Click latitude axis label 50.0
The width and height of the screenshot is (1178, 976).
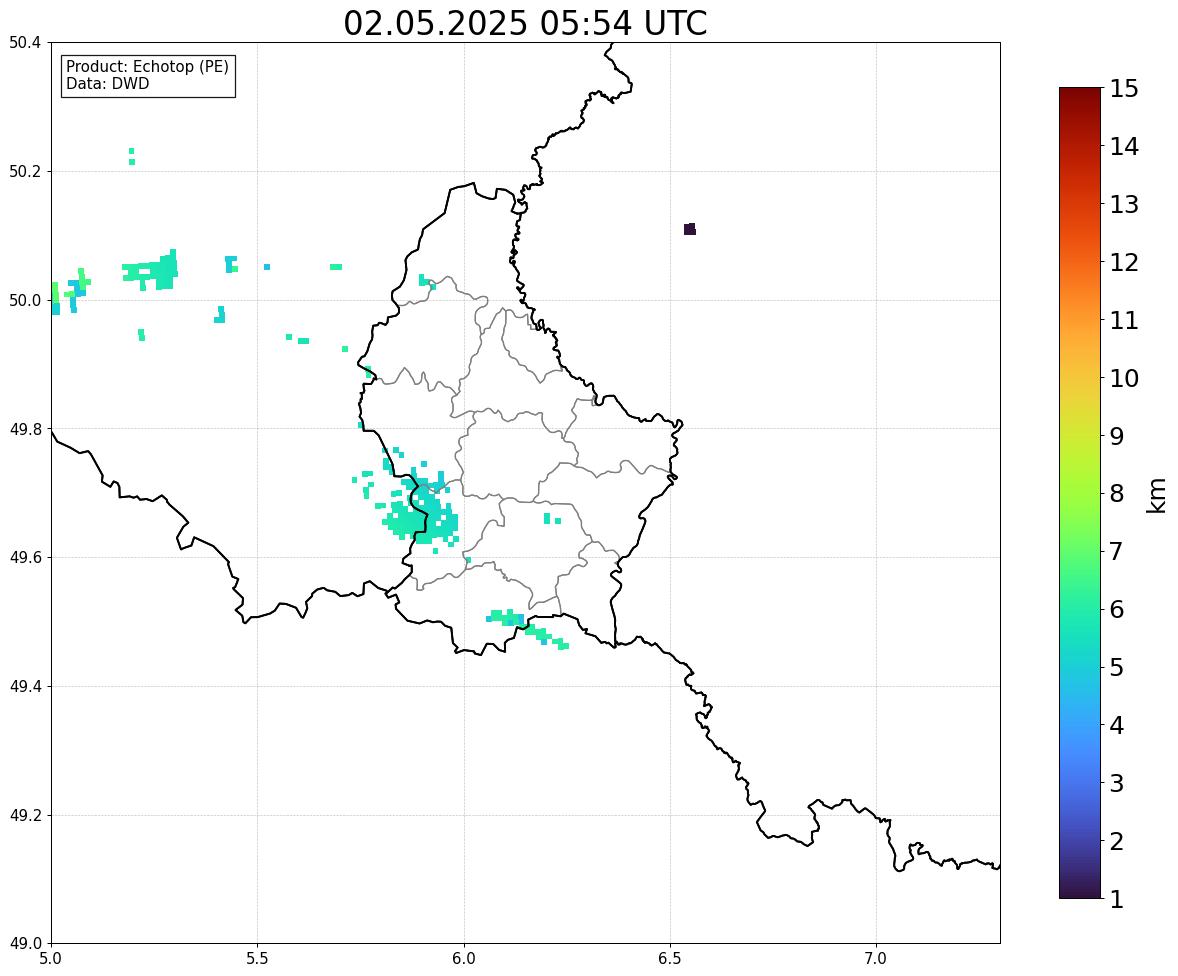pos(25,301)
